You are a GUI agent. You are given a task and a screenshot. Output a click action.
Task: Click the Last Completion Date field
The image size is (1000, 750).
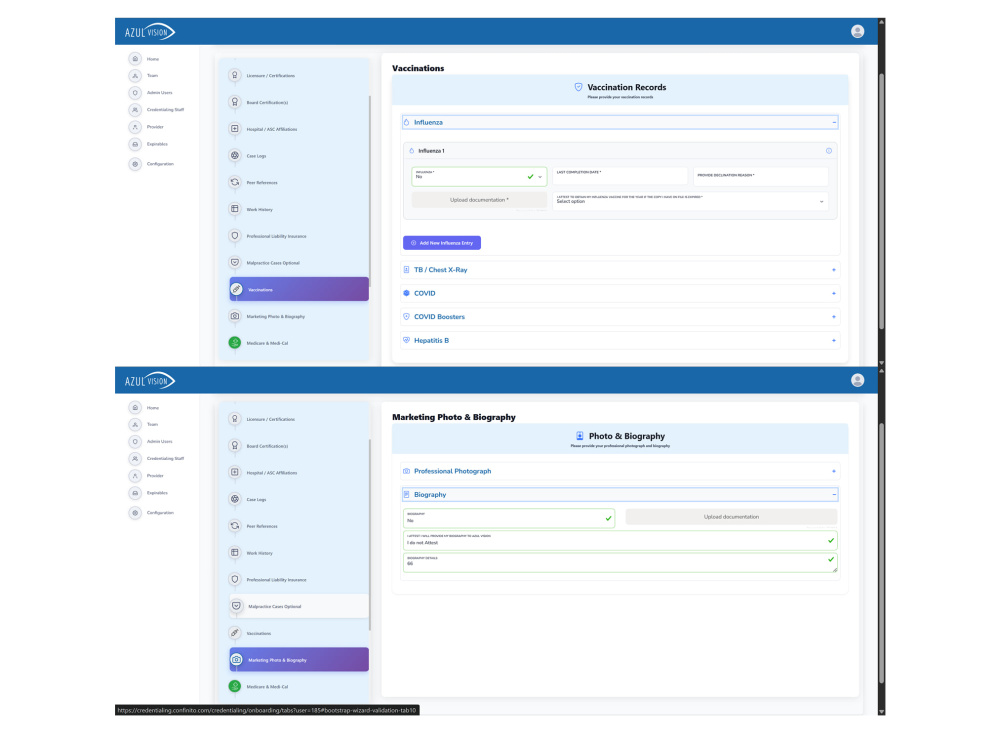[x=620, y=176]
